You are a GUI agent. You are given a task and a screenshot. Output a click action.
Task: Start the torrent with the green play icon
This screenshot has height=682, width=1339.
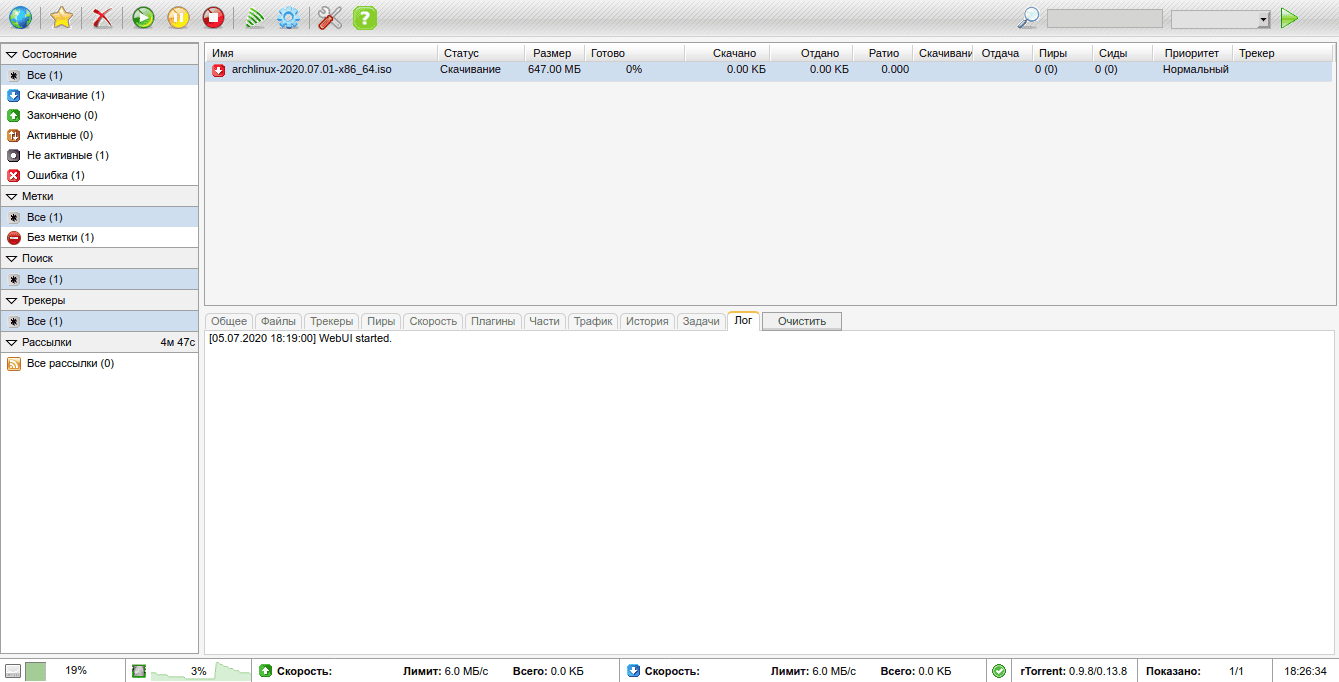click(143, 17)
